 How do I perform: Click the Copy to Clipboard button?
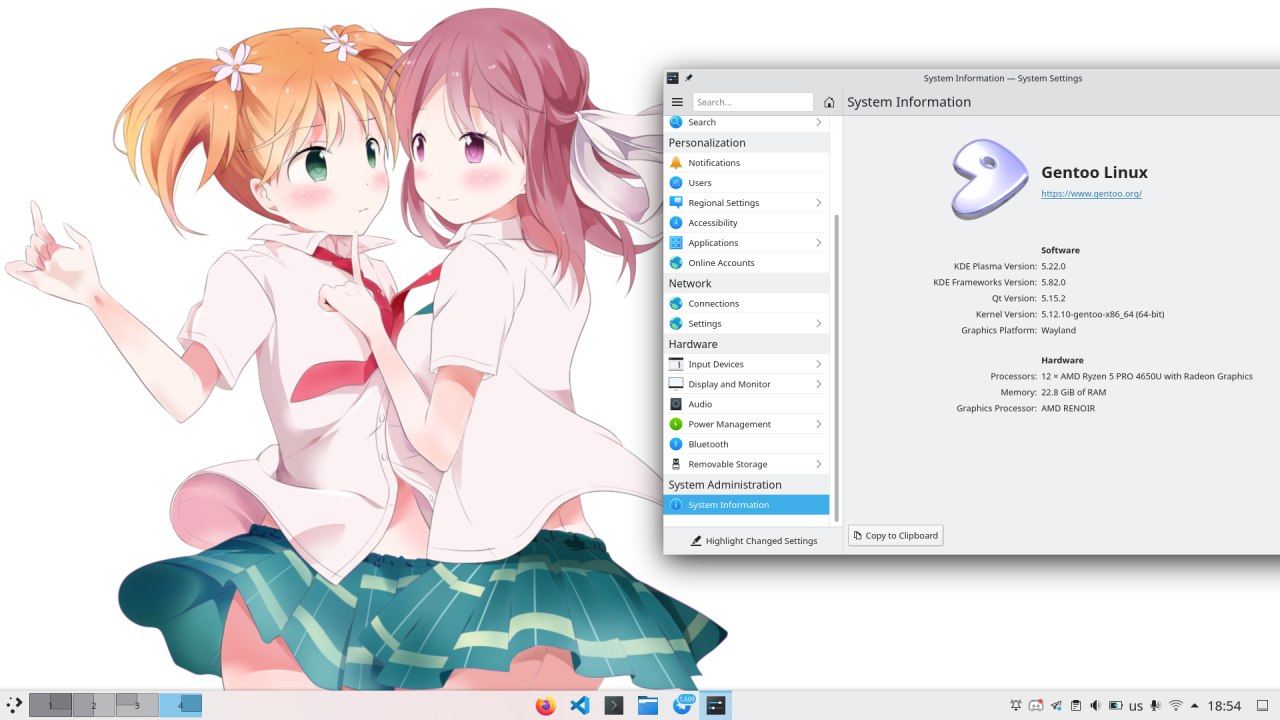(x=896, y=536)
